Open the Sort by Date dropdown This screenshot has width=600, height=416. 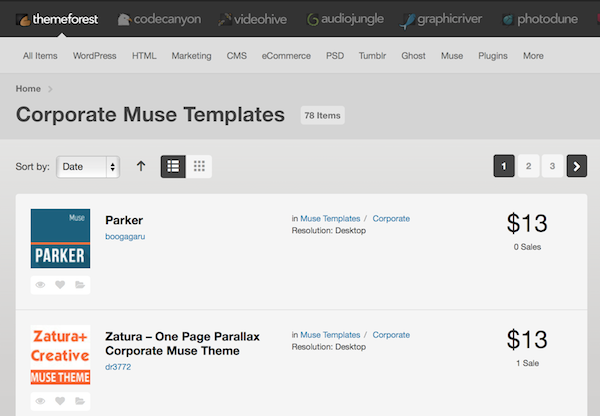click(88, 167)
